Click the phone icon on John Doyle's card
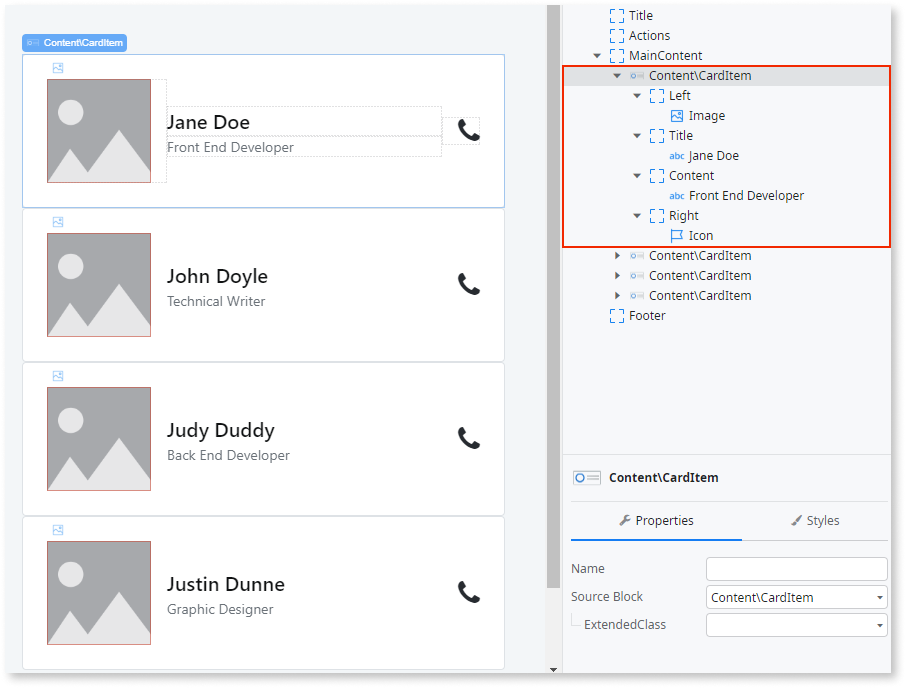The width and height of the screenshot is (906, 688). coord(468,284)
